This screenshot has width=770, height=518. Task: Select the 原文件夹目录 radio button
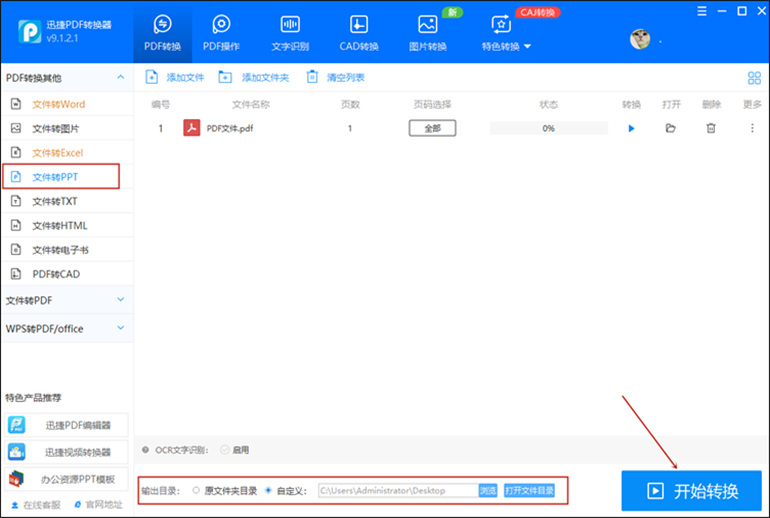(x=196, y=490)
